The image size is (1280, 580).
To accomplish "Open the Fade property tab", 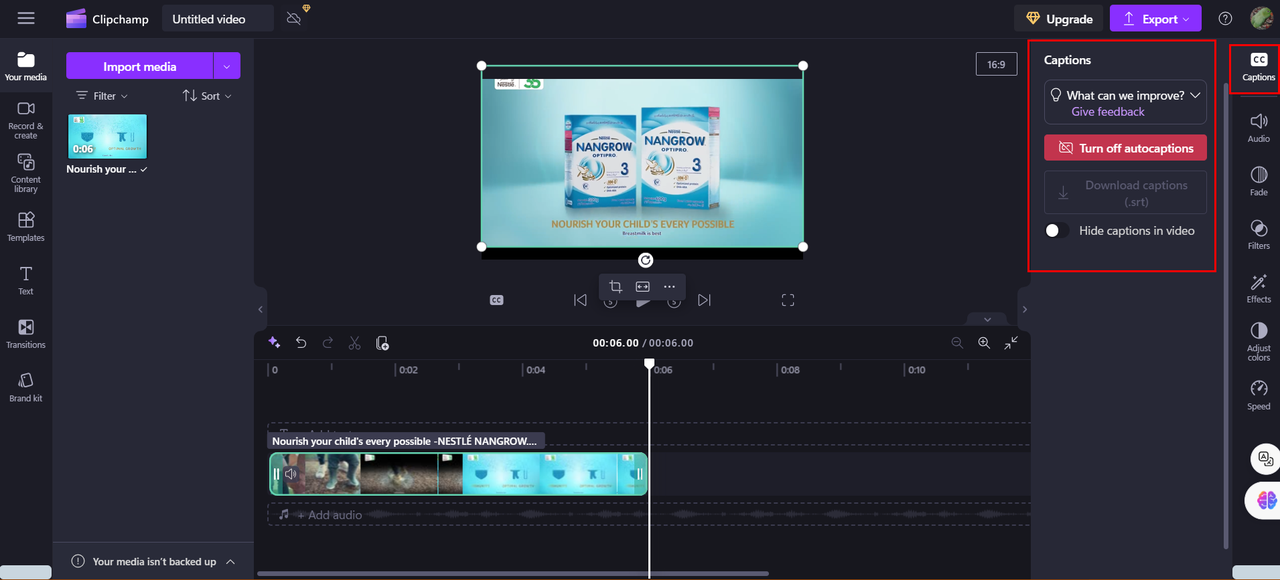I will point(1259,181).
